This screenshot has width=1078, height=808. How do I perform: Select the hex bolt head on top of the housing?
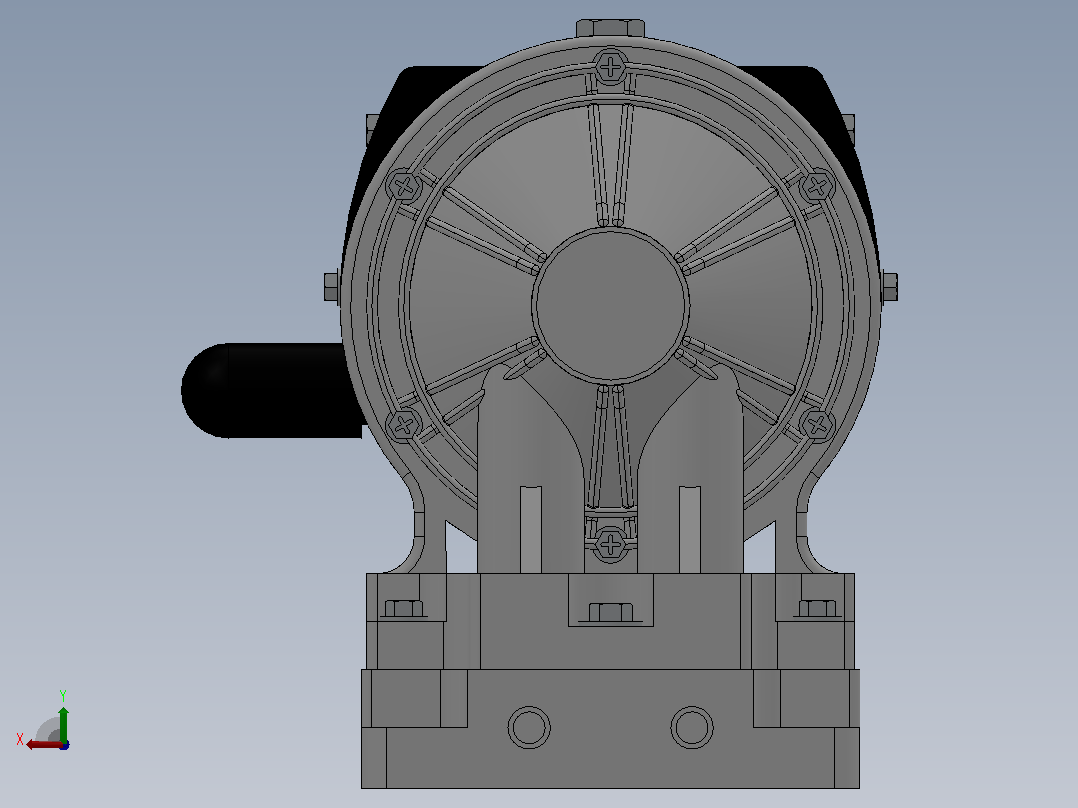[610, 28]
